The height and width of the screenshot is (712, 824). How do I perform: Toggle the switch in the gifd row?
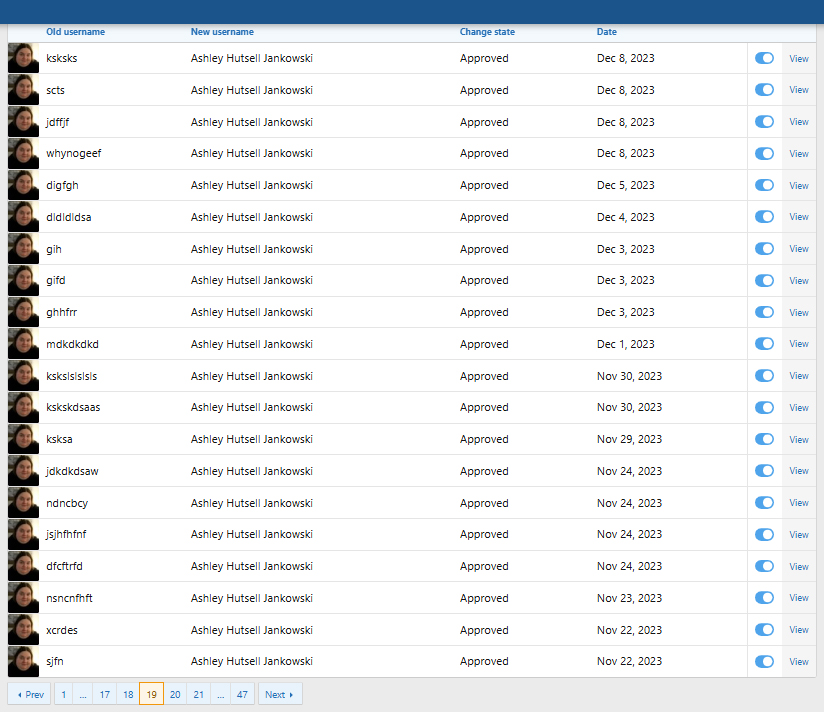coord(764,281)
